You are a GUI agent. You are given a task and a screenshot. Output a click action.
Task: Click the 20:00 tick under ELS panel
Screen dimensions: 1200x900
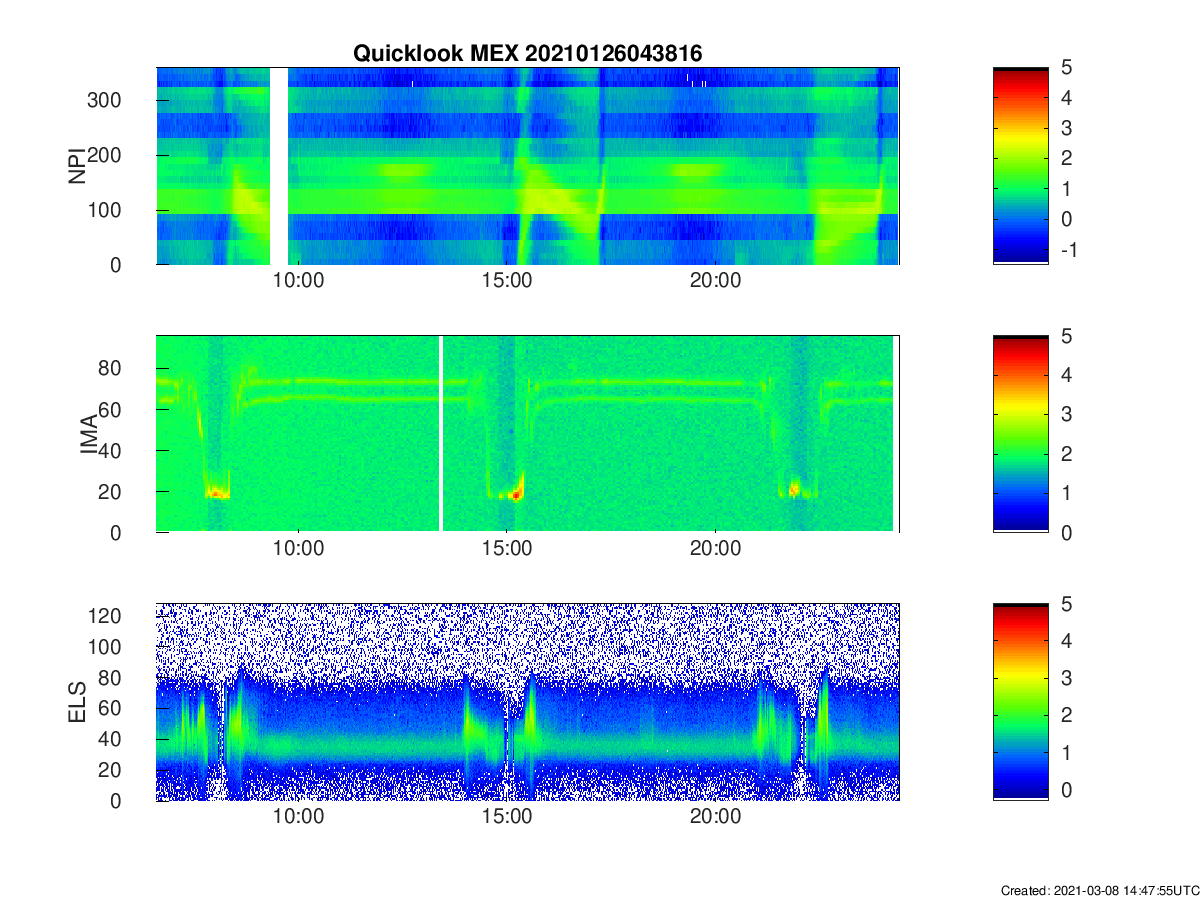point(716,817)
